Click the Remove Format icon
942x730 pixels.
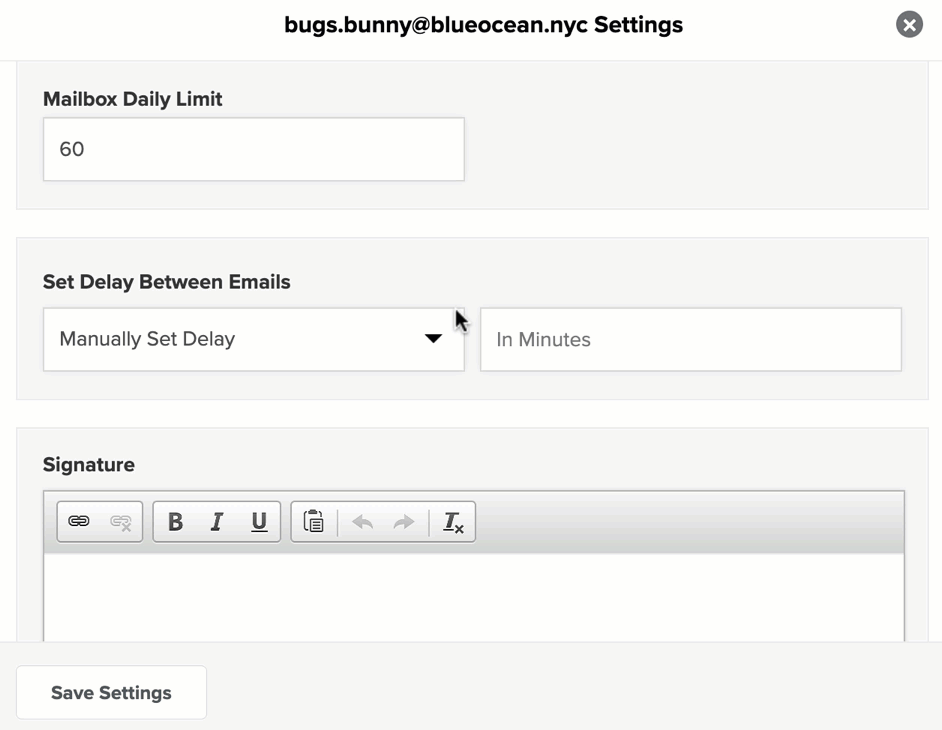pyautogui.click(x=453, y=522)
